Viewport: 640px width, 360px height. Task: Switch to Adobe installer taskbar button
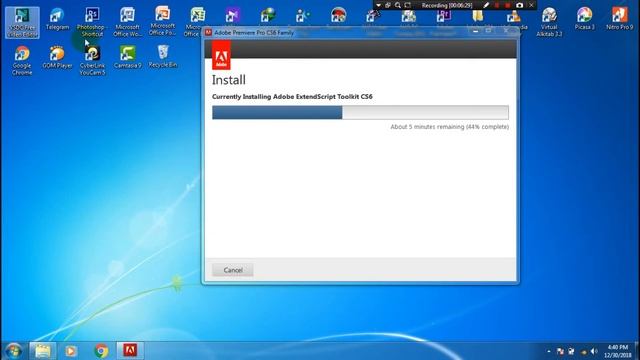(130, 351)
